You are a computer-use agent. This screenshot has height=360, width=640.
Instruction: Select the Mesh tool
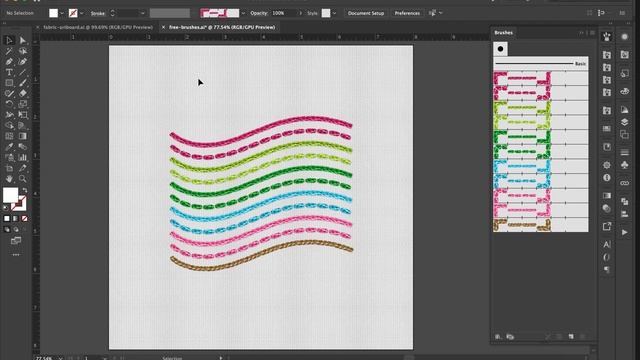tap(9, 136)
